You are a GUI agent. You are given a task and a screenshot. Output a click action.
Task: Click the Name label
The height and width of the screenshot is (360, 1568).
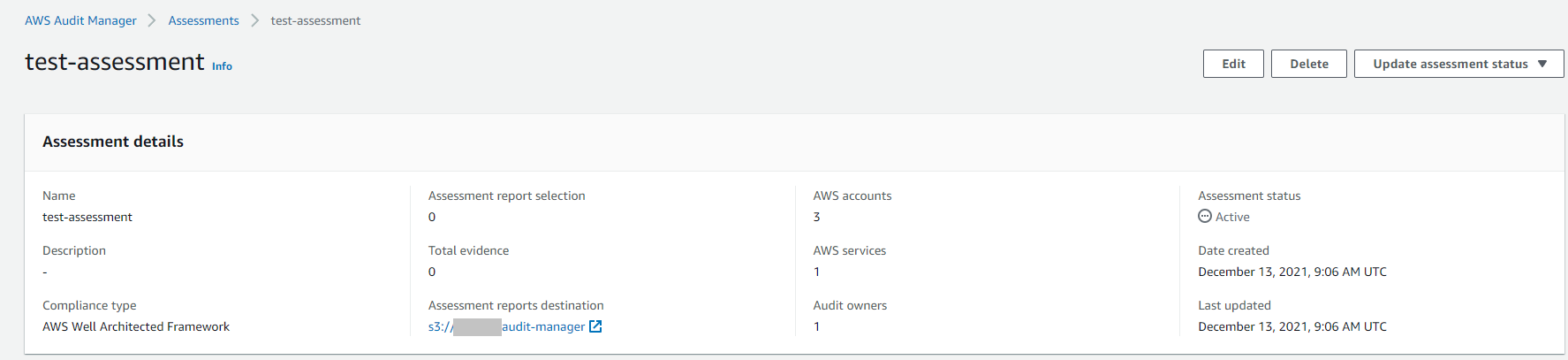click(x=59, y=195)
